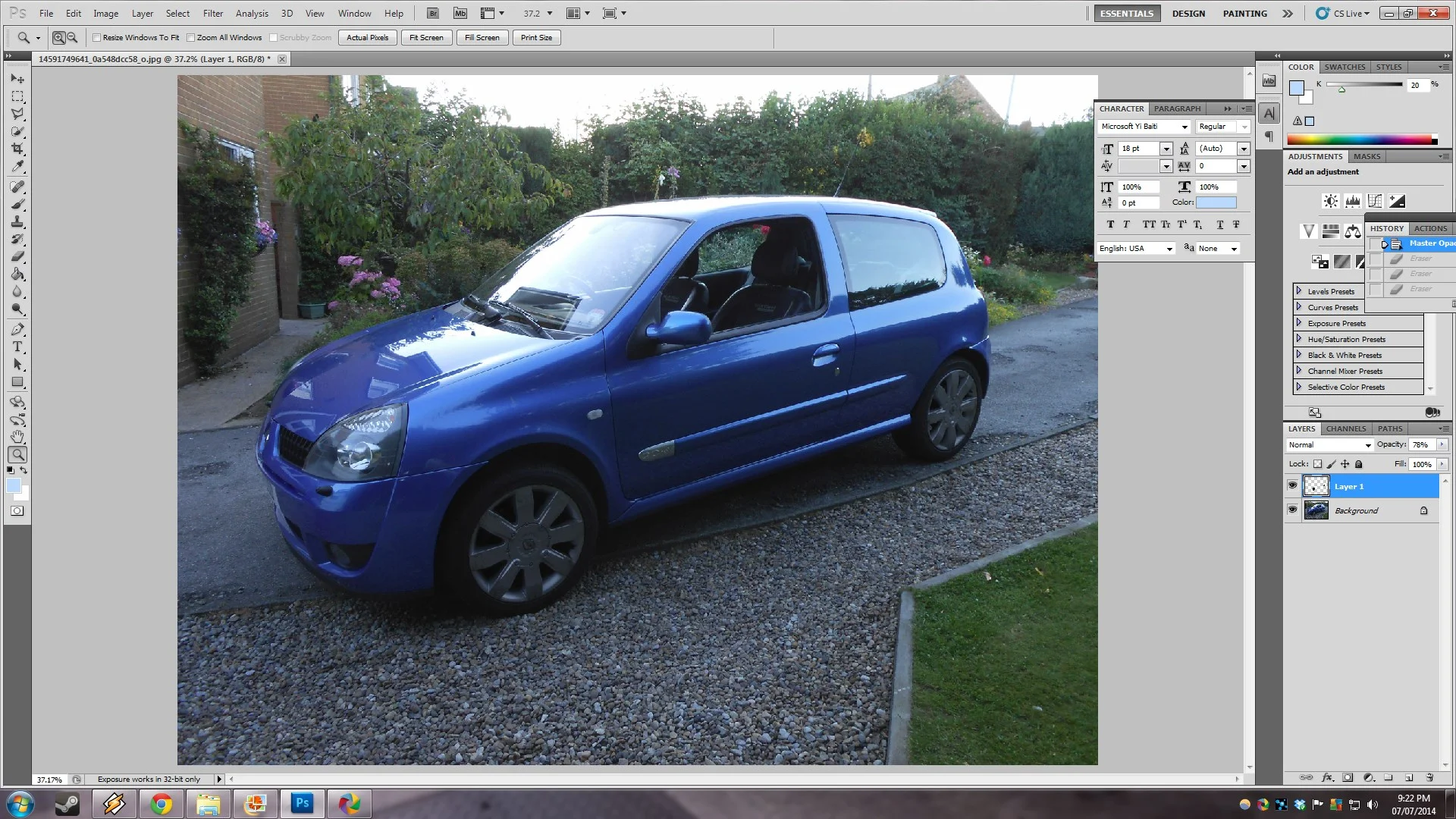Switch to the Channels tab
Screen dimensions: 1456x819
[x=1346, y=428]
